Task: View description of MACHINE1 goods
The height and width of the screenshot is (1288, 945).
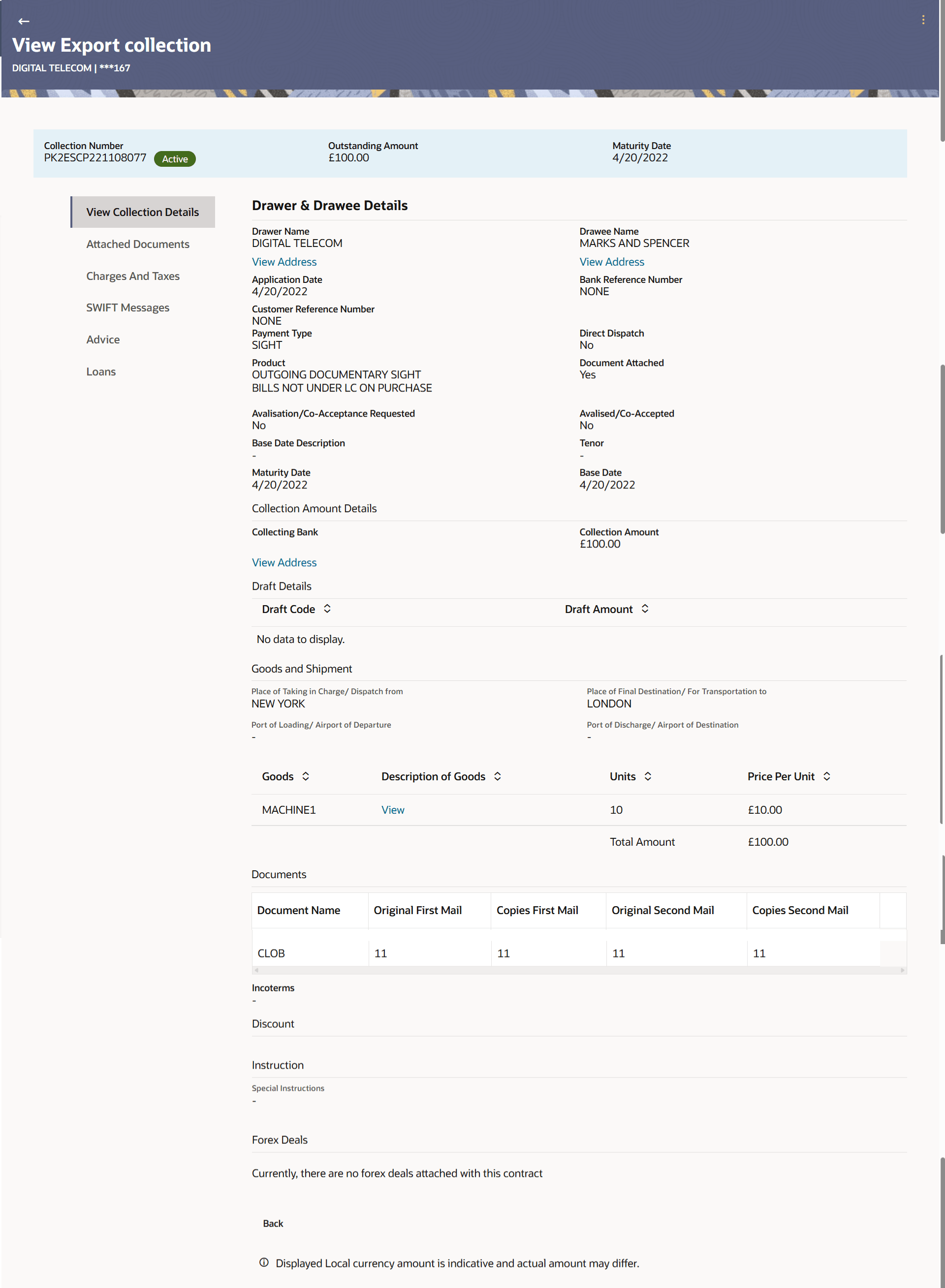Action: tap(392, 810)
